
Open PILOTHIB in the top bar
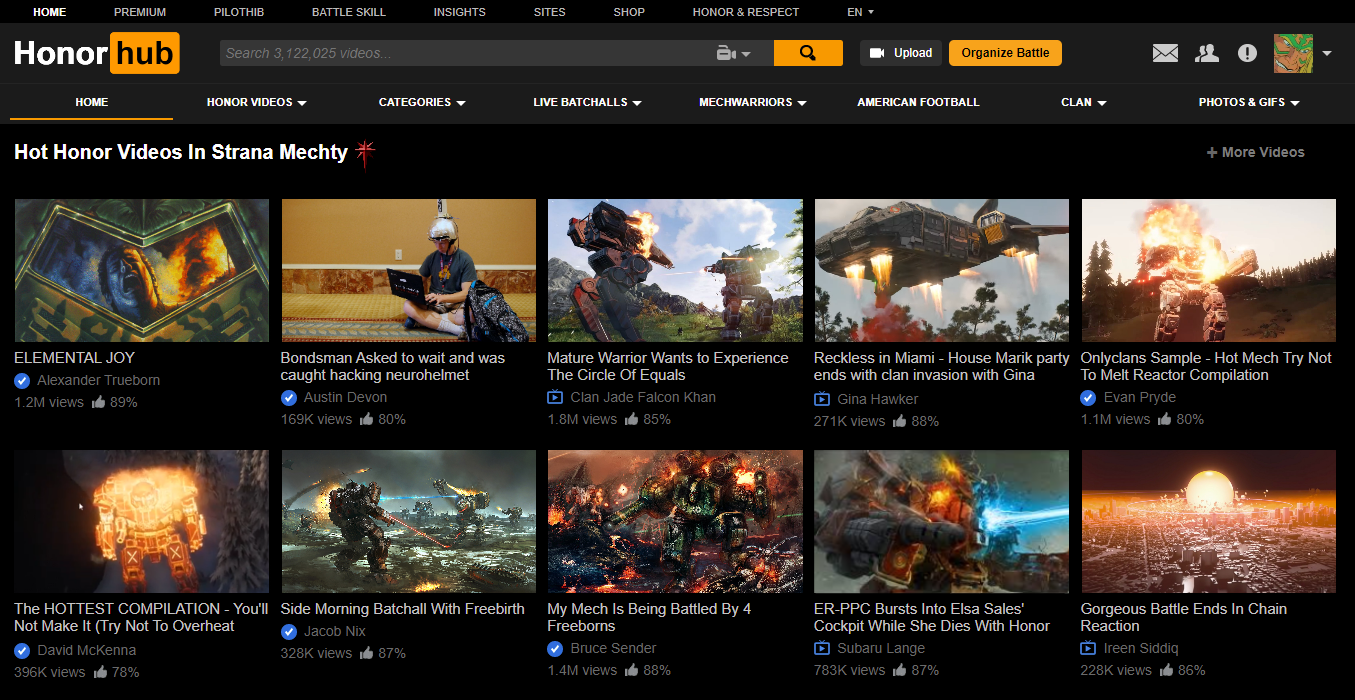click(x=239, y=12)
